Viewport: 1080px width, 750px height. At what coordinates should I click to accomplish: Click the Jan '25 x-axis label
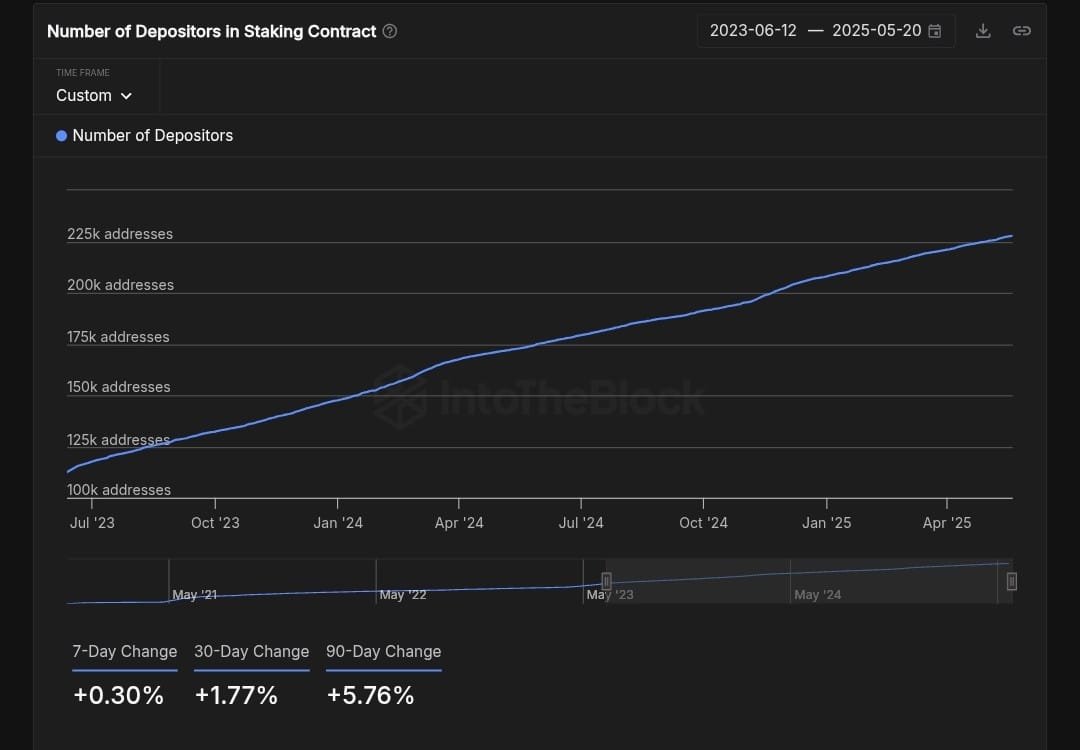click(827, 523)
